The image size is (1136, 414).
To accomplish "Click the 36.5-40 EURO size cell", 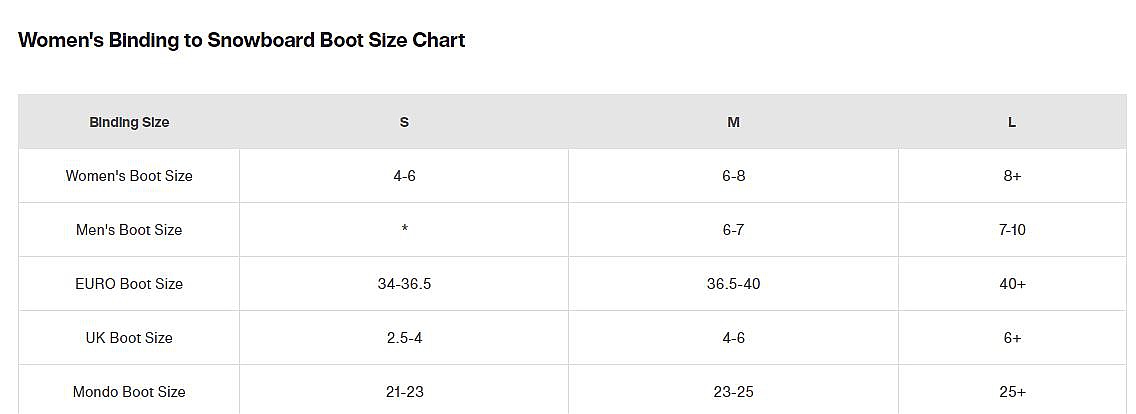I will click(733, 284).
